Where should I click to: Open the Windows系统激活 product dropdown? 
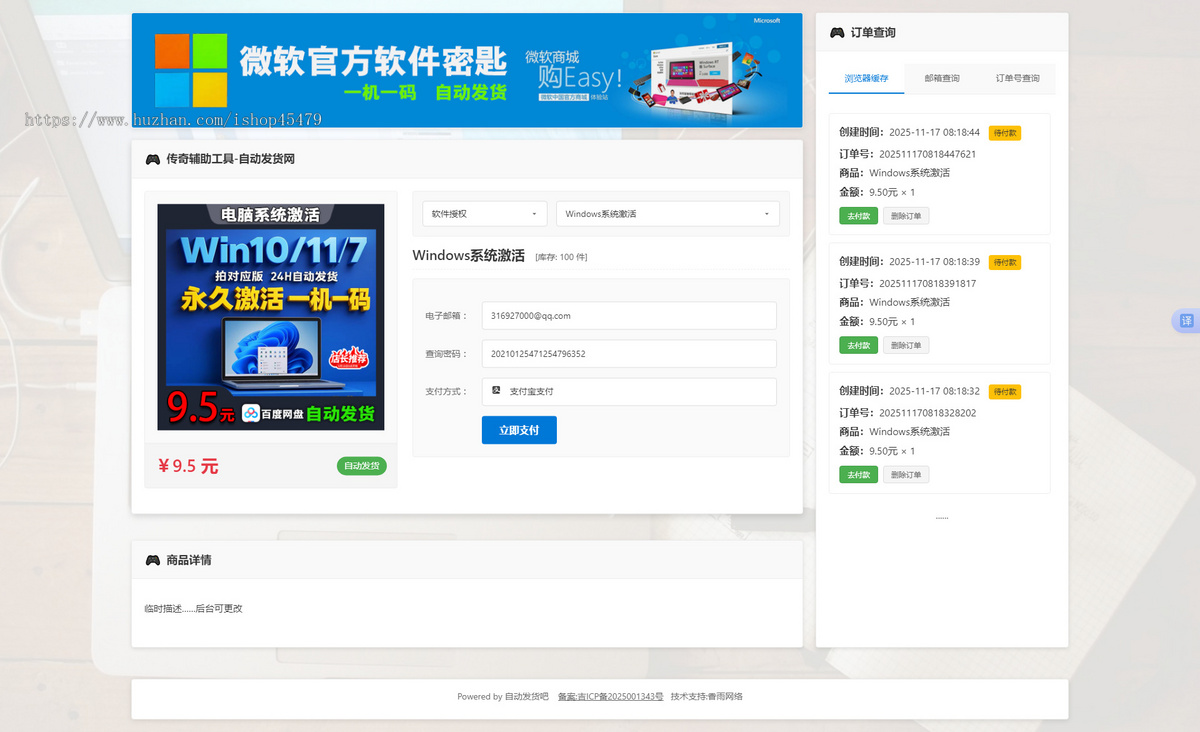pos(668,214)
